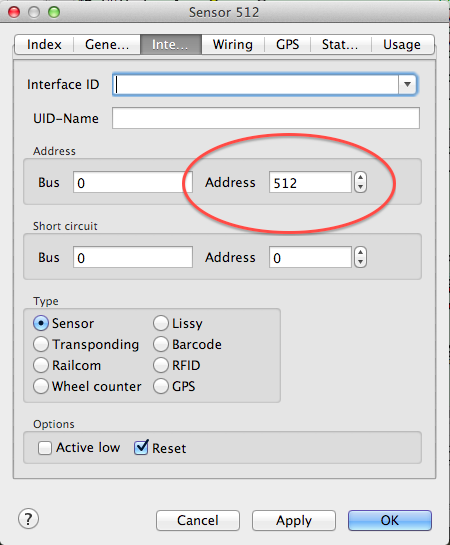The image size is (450, 545).
Task: Expand the Interface ID dropdown arrow
Action: (x=407, y=84)
